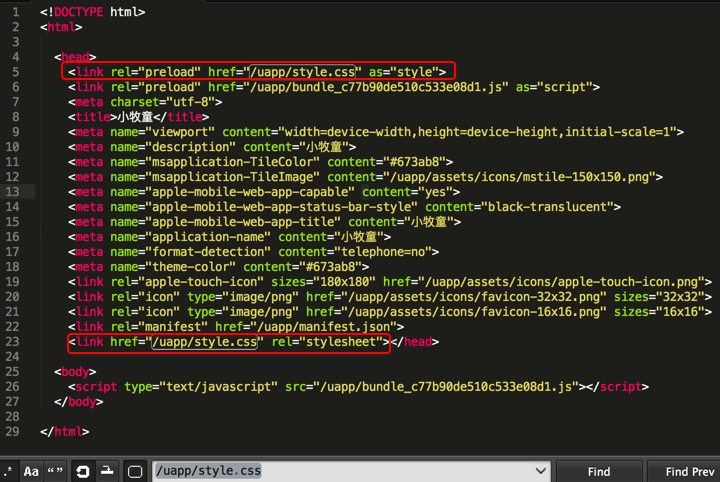The image size is (720, 482).
Task: Click line number 29 in the gutter
Action: pyautogui.click(x=12, y=432)
